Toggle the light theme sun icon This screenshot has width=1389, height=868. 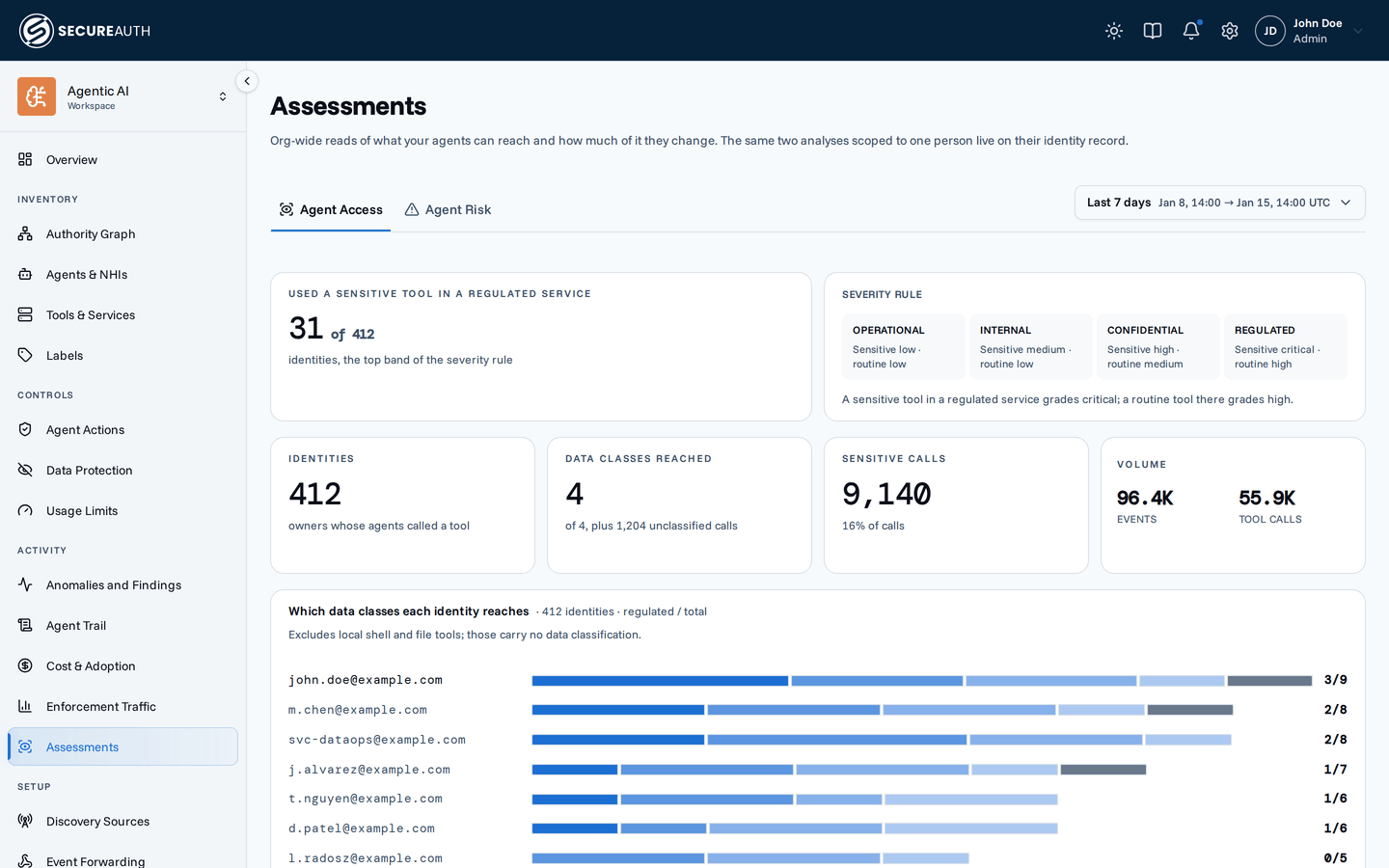pos(1114,31)
